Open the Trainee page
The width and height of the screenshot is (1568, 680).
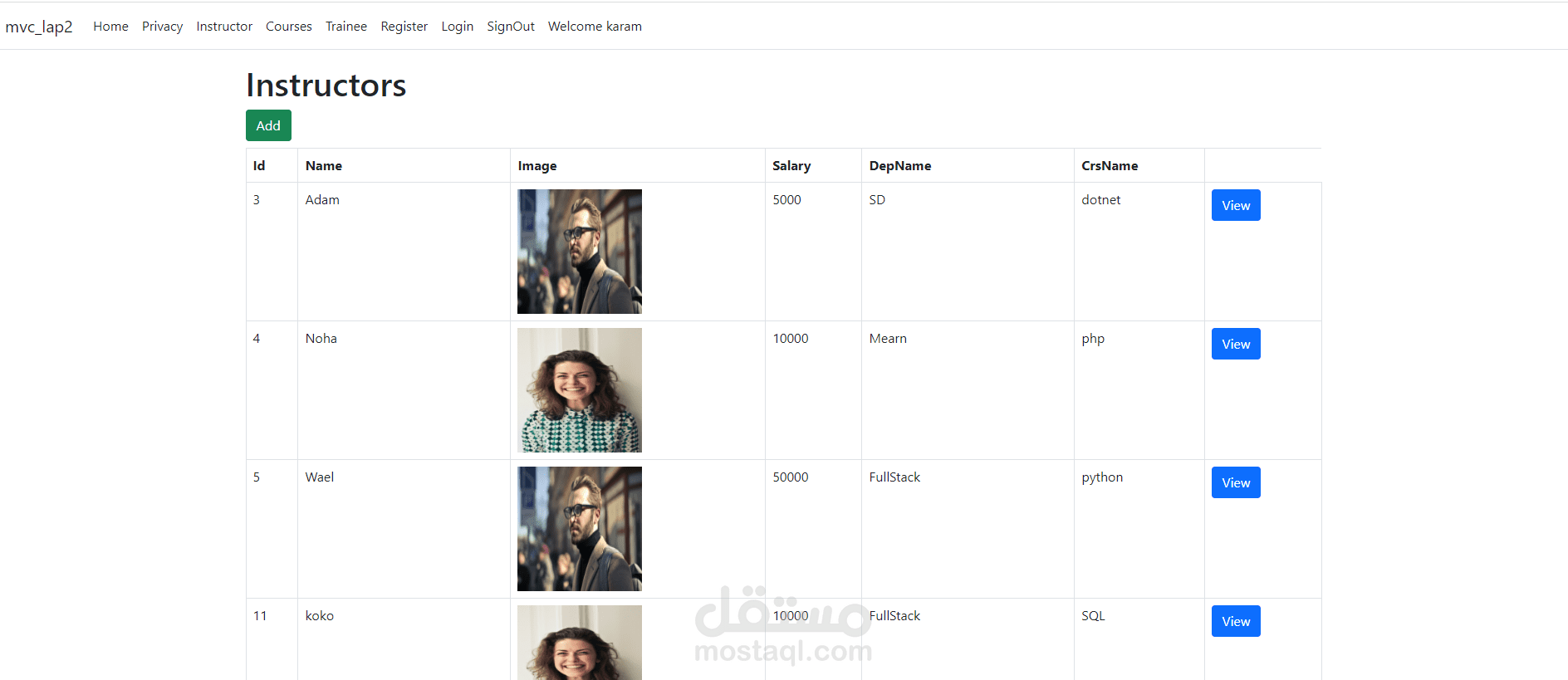coord(346,27)
